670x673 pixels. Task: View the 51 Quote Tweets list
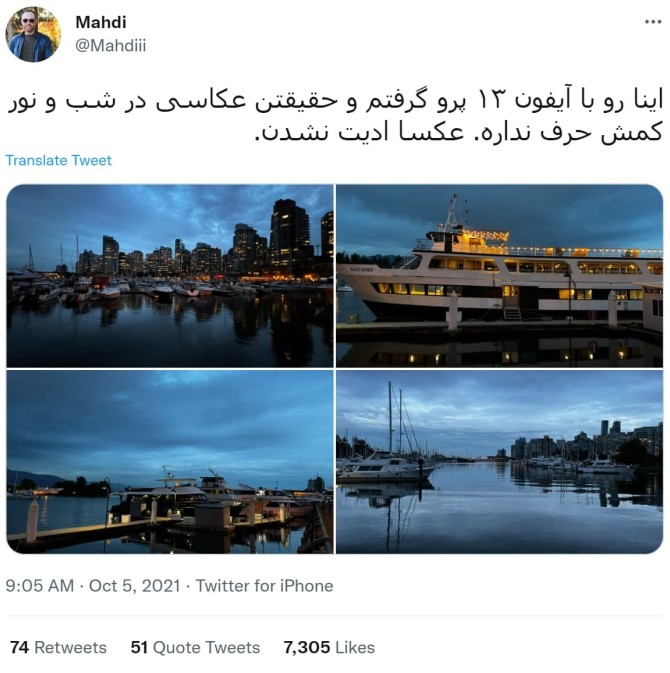click(195, 647)
